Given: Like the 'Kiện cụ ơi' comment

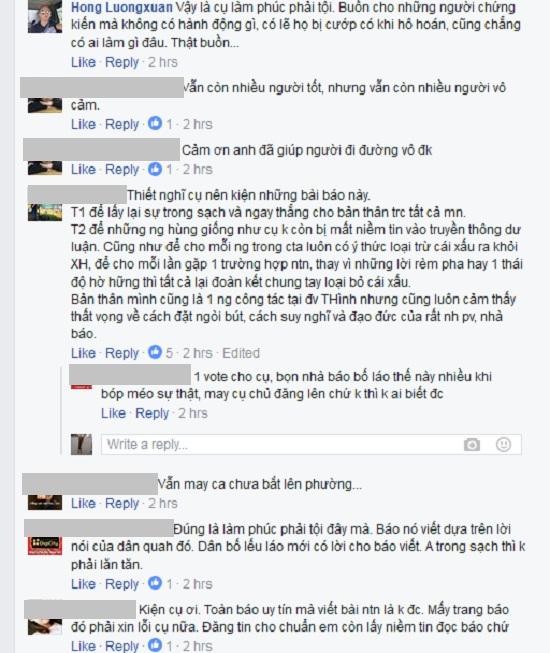Looking at the screenshot, I should (83, 646).
